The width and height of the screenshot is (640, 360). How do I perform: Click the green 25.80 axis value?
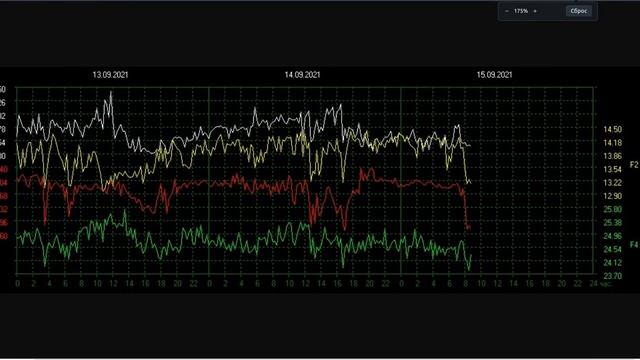point(613,209)
